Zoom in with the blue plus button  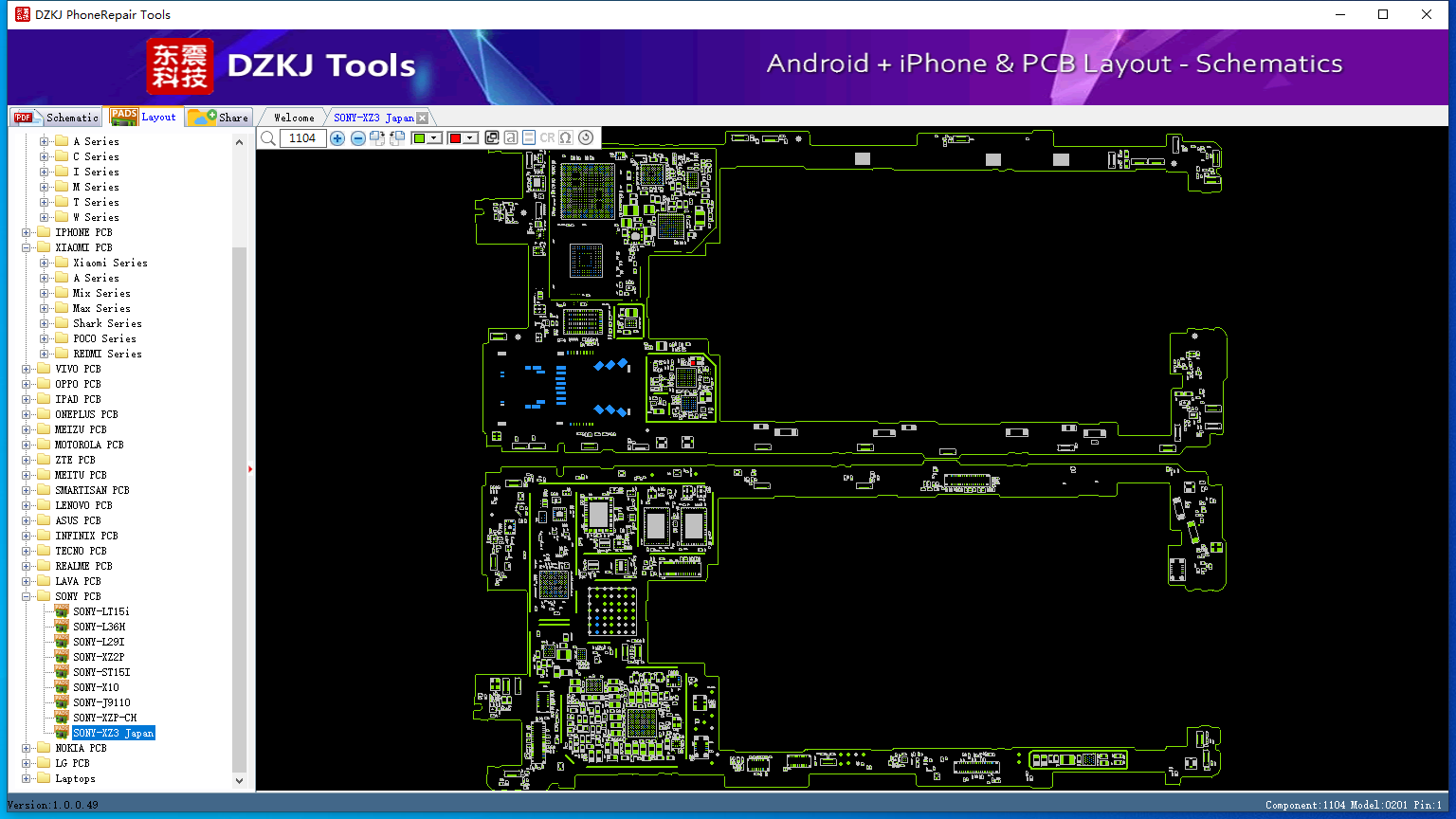337,138
